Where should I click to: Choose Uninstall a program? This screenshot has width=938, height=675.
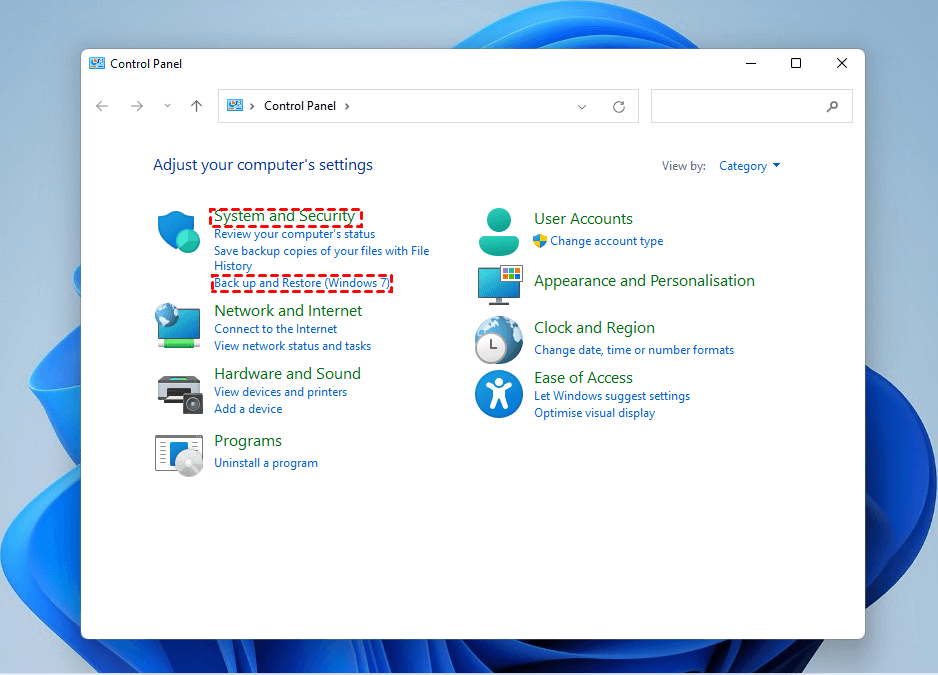(266, 463)
